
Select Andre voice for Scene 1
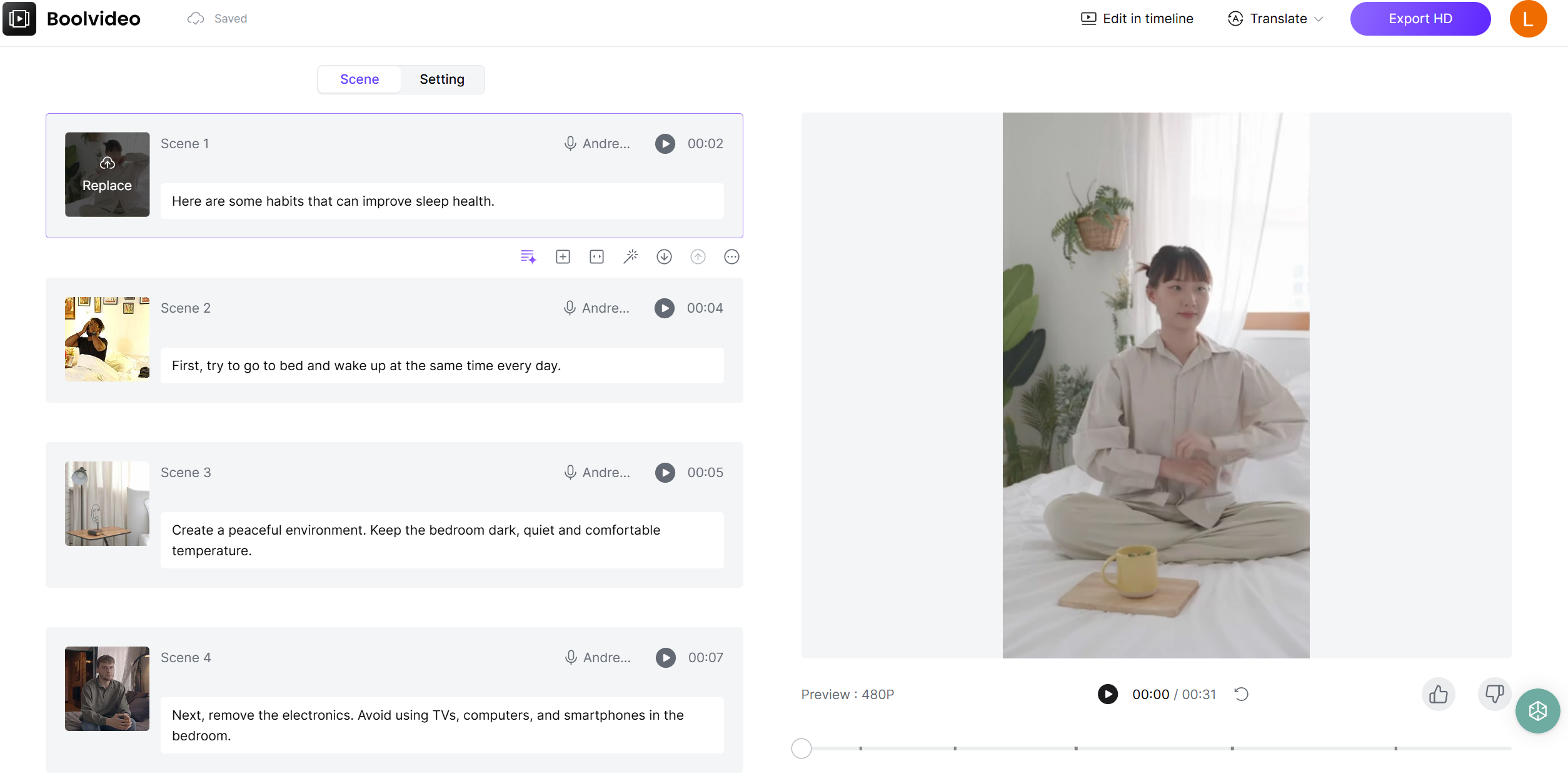(597, 144)
